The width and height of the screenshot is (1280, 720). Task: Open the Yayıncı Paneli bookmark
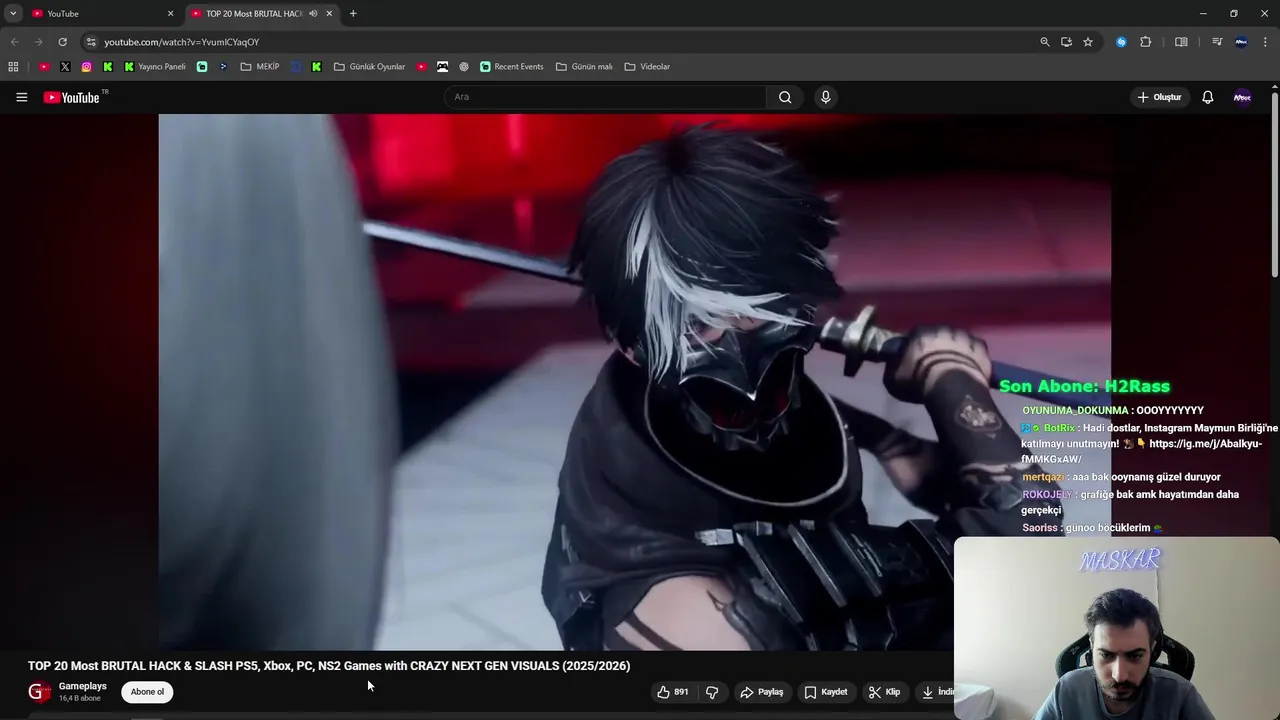pos(155,67)
